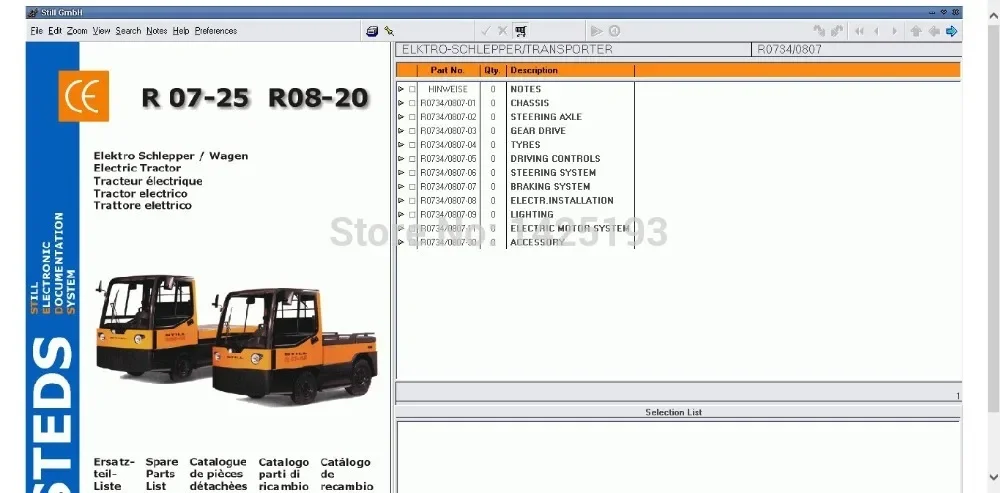This screenshot has width=1000, height=493.
Task: Tick the checkbox in the STEERING AXLE row
Action: coord(412,117)
